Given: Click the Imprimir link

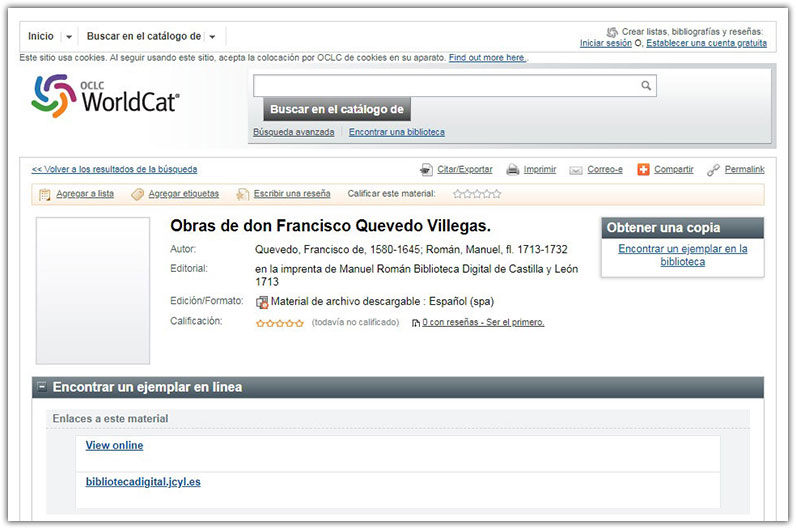Looking at the screenshot, I should [540, 169].
